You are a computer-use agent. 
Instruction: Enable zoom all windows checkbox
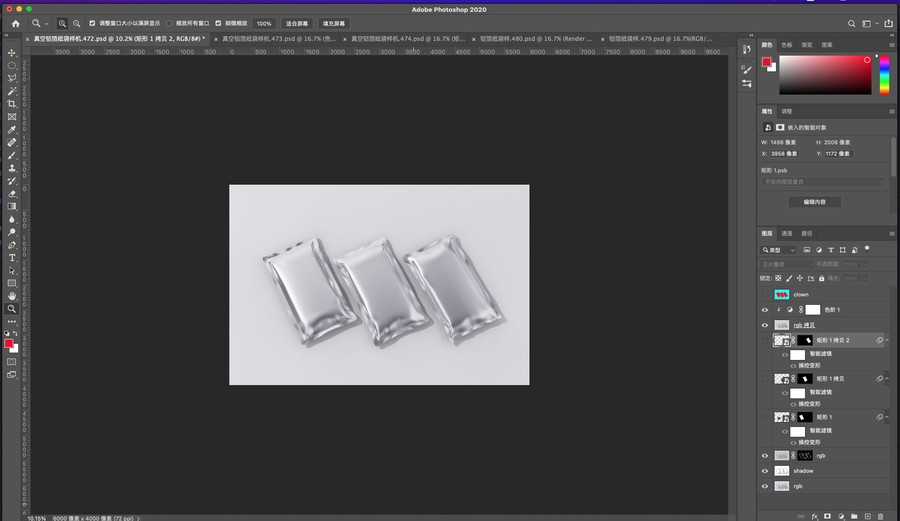coord(169,24)
